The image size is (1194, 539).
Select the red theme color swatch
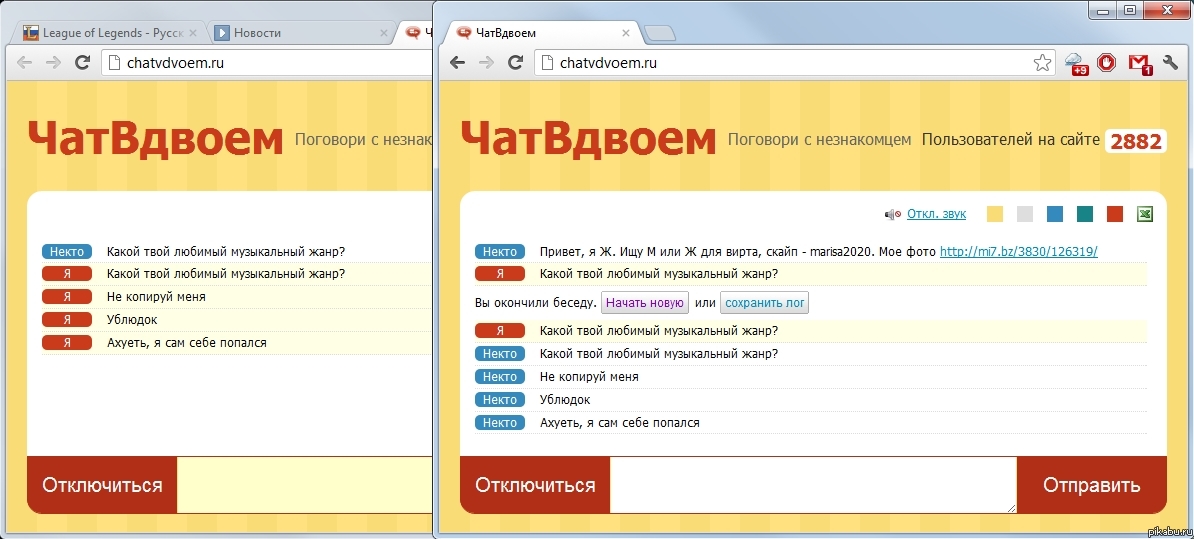[x=1115, y=215]
